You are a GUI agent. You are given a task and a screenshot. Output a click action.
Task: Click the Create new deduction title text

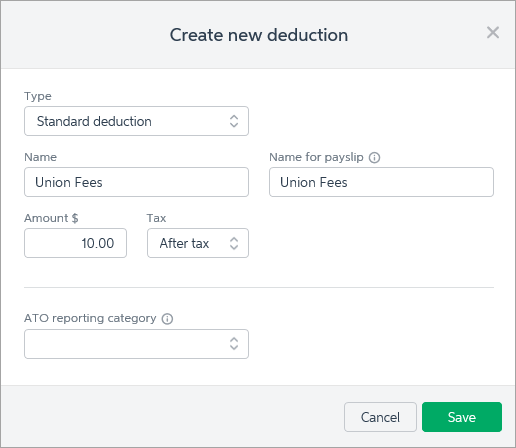coord(259,35)
